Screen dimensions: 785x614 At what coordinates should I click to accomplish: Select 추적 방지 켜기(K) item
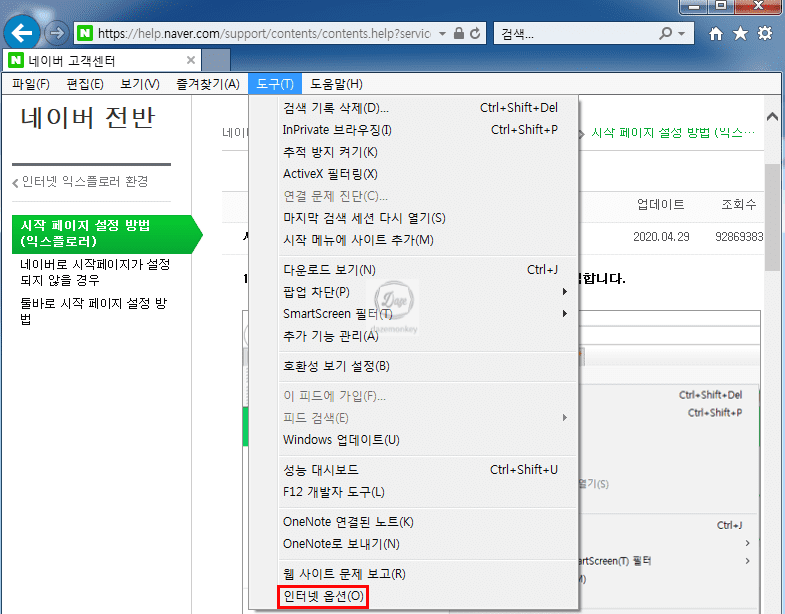(414, 152)
